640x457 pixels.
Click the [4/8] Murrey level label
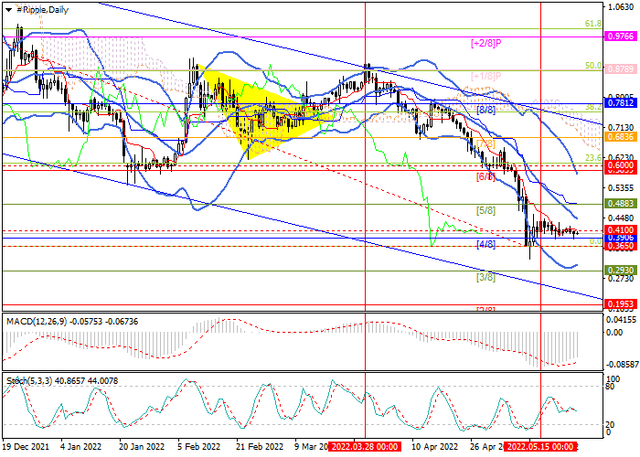click(487, 244)
